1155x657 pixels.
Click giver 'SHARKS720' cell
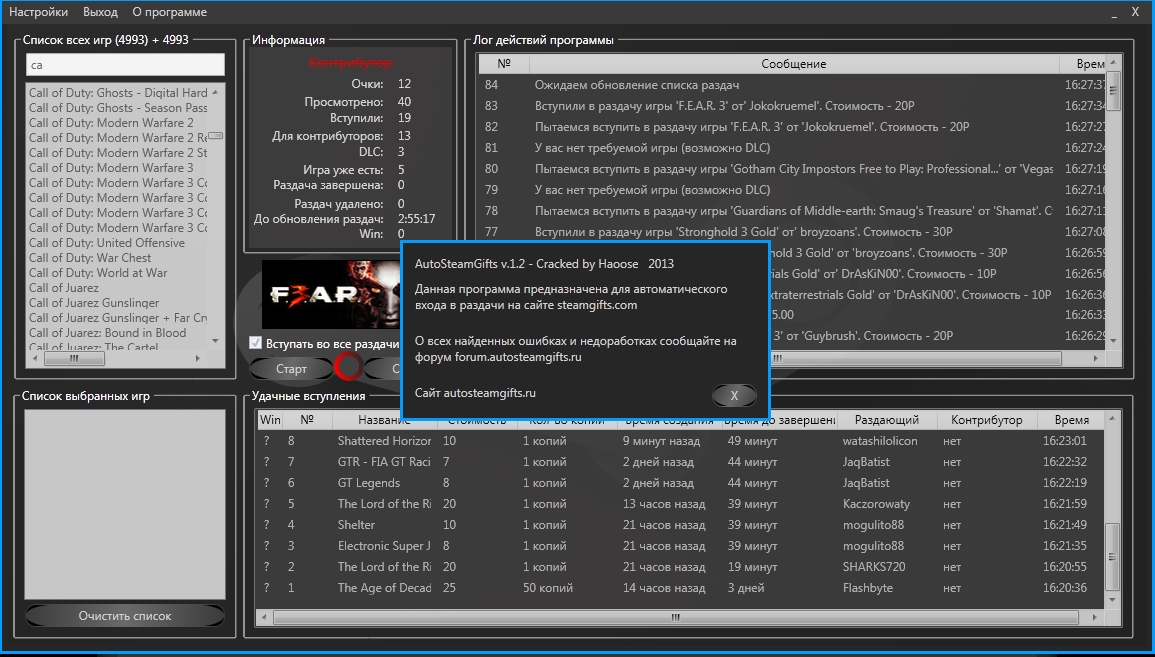tap(874, 567)
